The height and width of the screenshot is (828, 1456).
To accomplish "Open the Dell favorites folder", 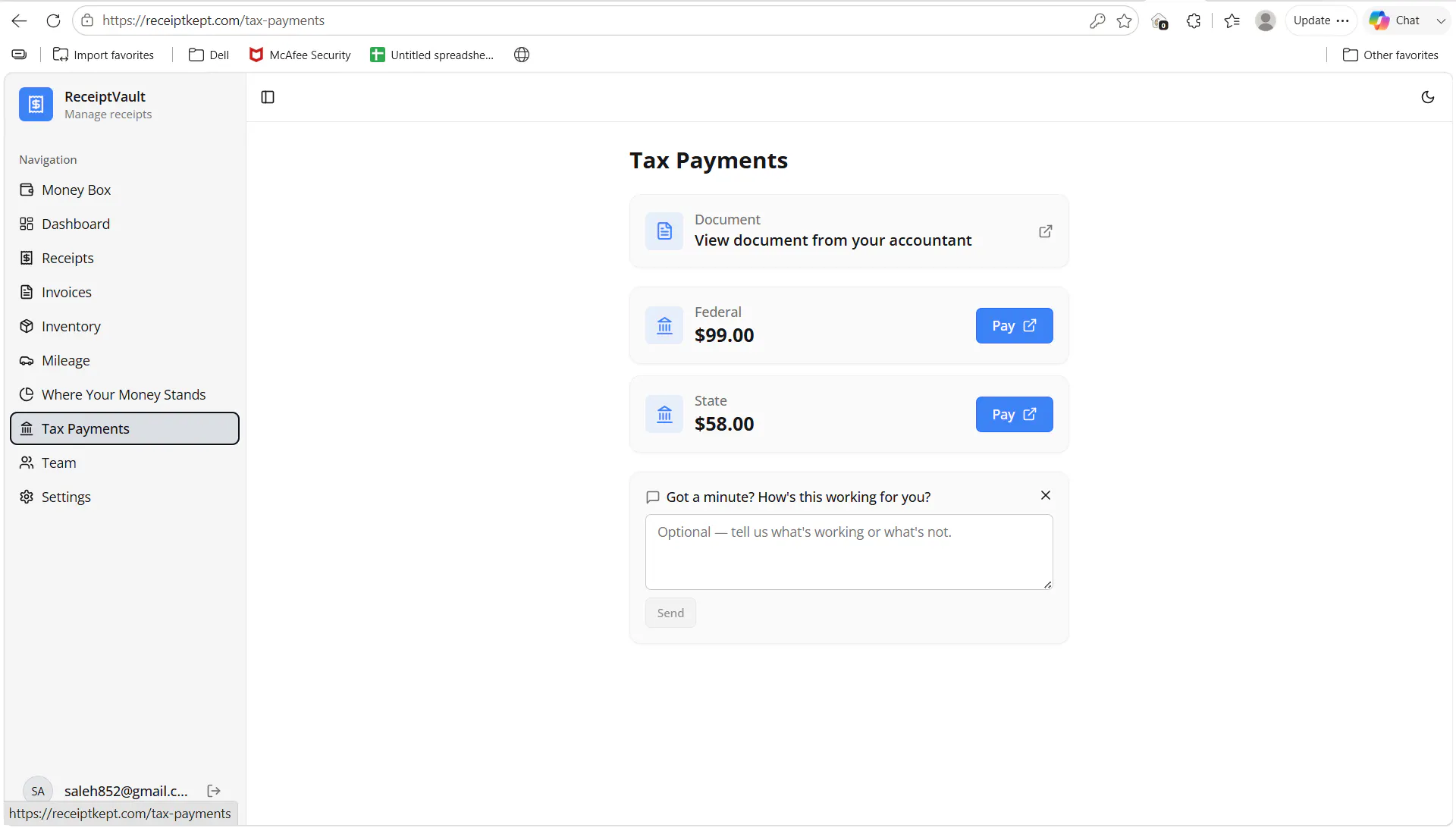I will (x=209, y=55).
